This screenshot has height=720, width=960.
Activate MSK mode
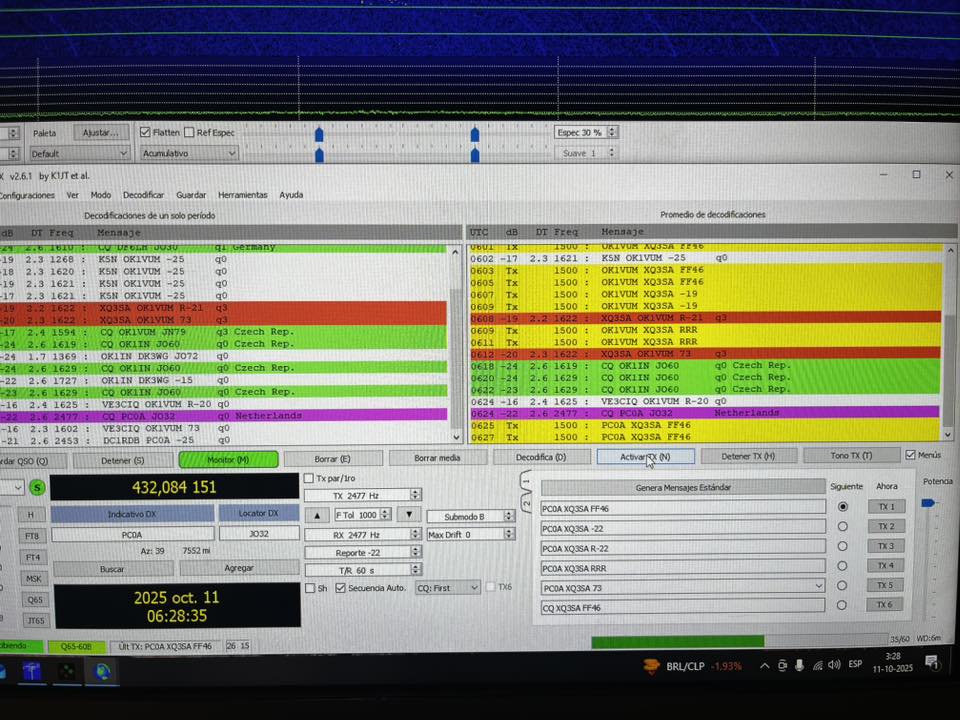click(32, 580)
